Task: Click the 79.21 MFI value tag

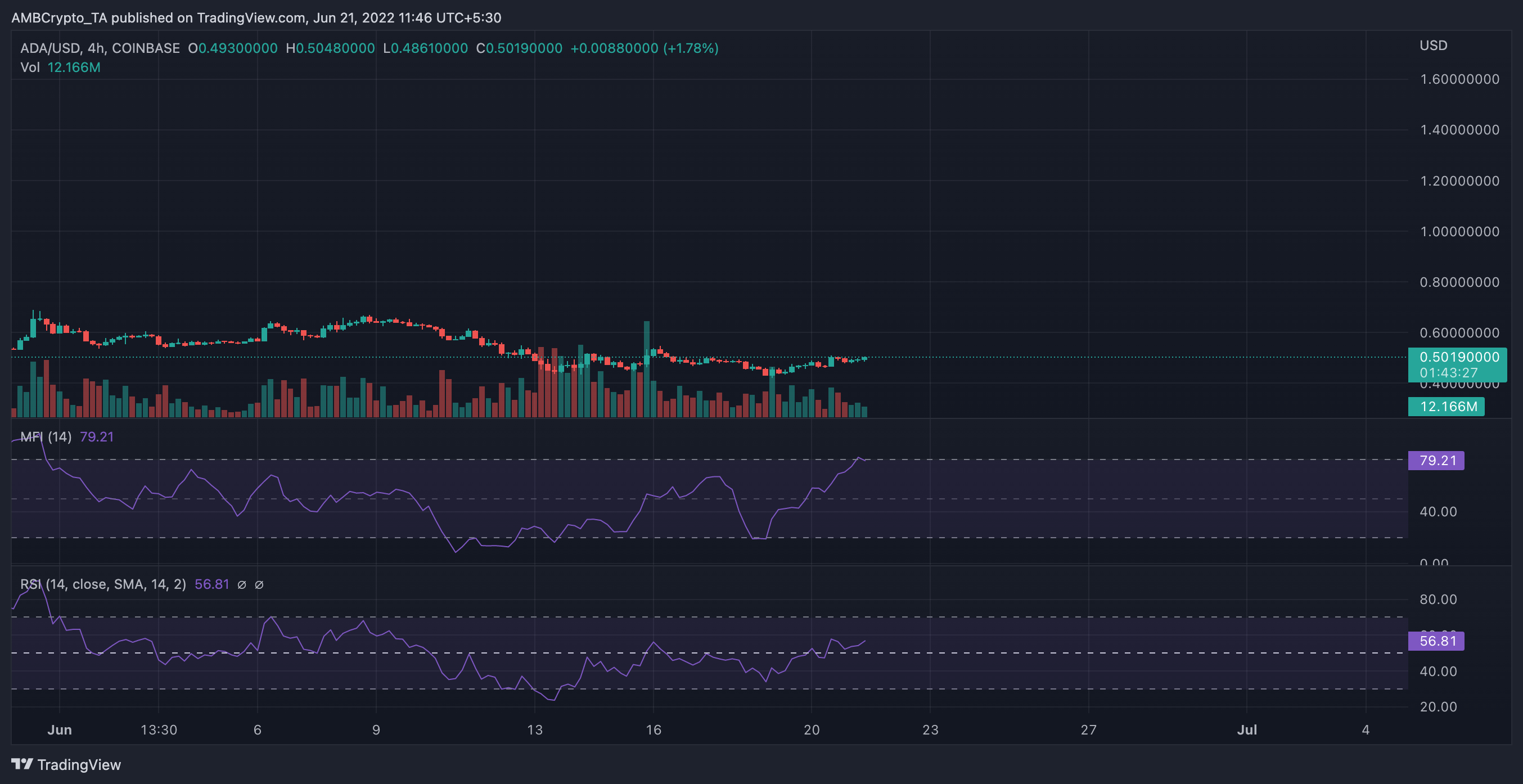Action: pyautogui.click(x=1436, y=461)
